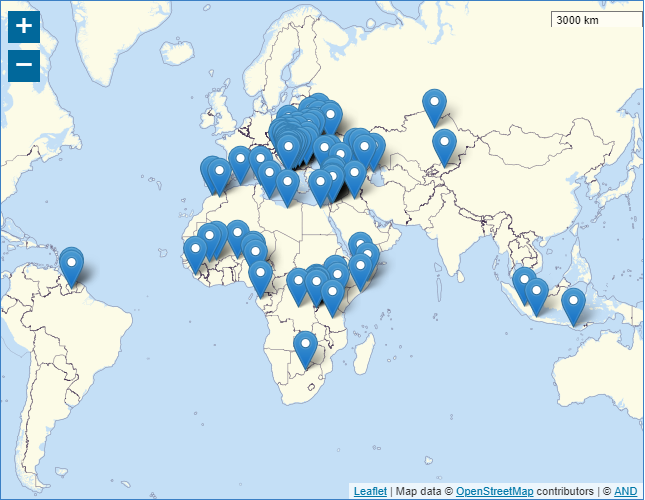The height and width of the screenshot is (500, 645).
Task: Zoom out with the minus button
Action: (x=24, y=66)
